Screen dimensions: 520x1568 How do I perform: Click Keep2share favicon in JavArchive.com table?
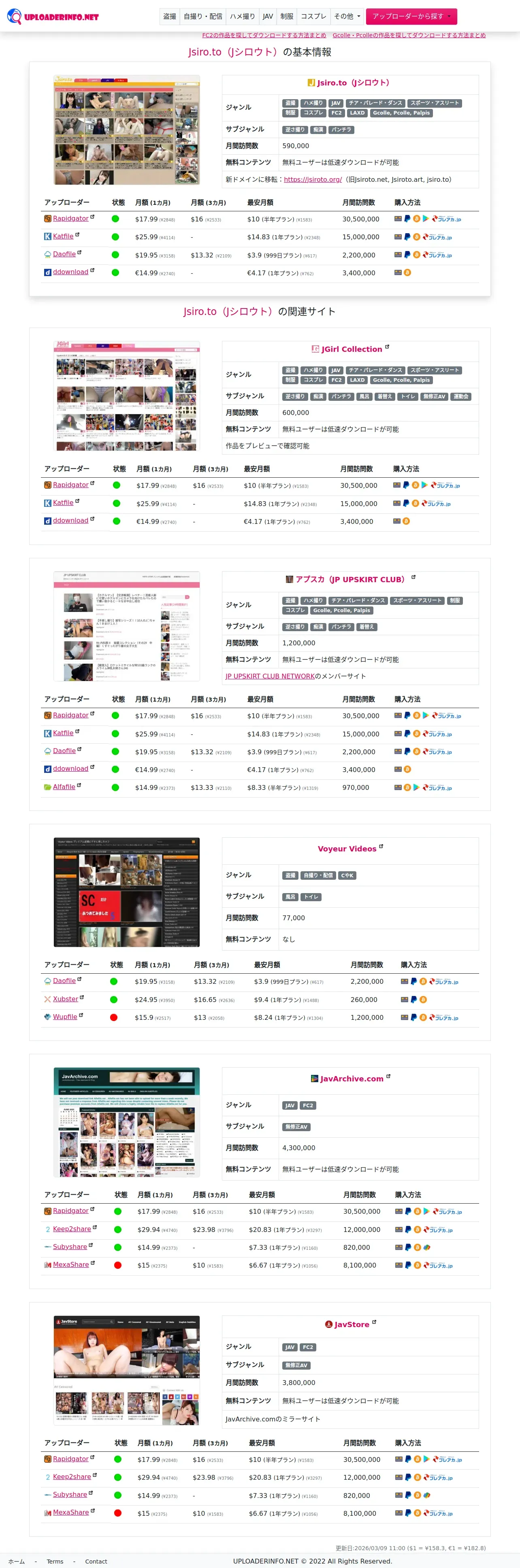click(47, 1230)
